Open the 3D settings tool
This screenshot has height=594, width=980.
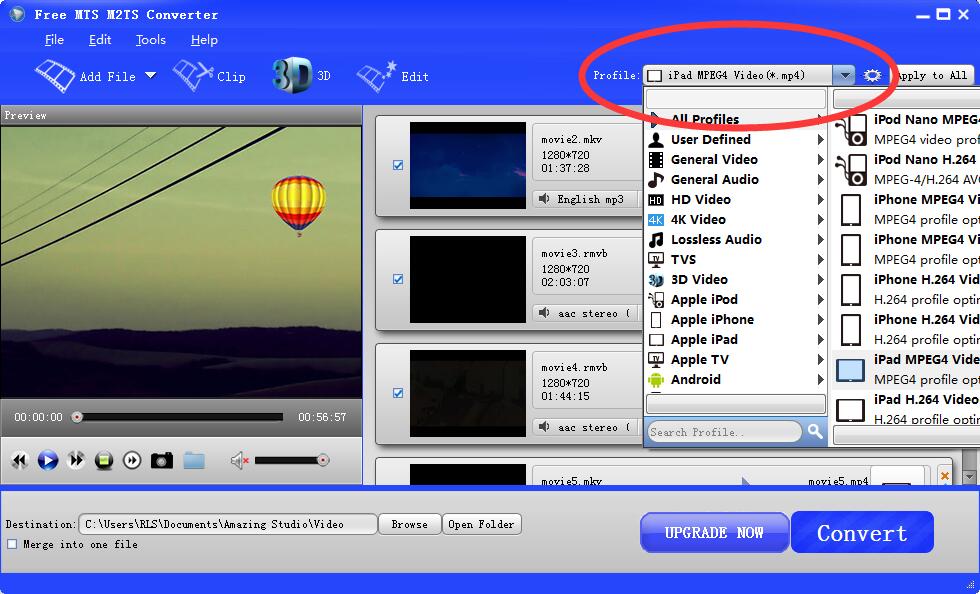(x=301, y=76)
